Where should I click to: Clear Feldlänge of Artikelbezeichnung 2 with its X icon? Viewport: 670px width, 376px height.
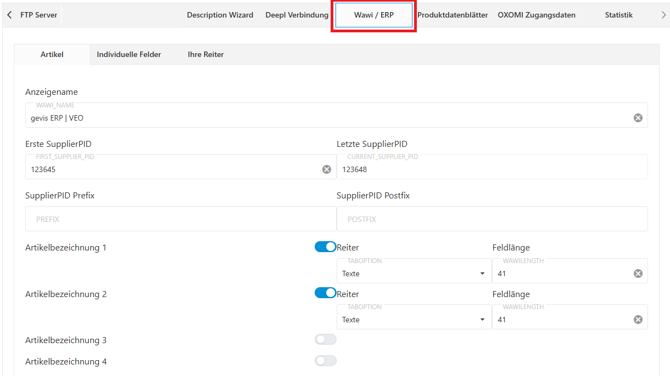tap(638, 320)
